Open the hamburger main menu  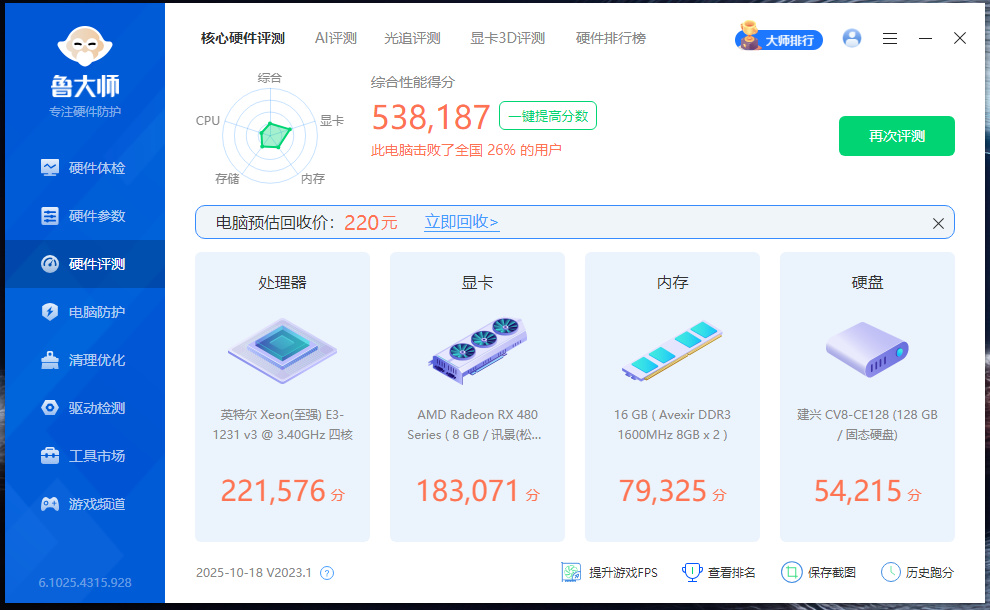point(890,39)
